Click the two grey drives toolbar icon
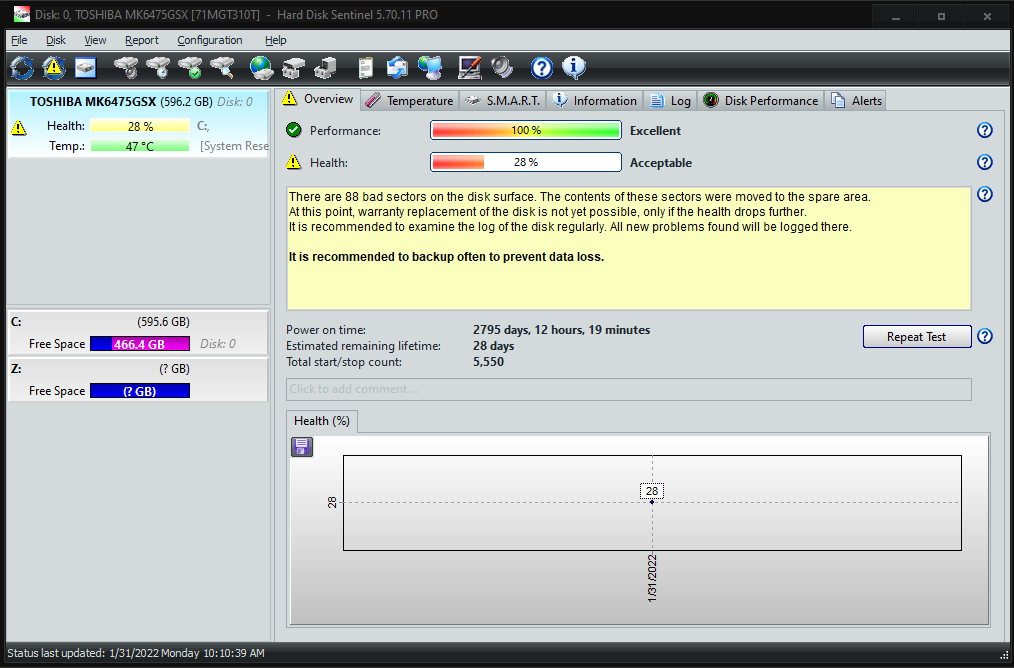1014x668 pixels. click(x=294, y=68)
